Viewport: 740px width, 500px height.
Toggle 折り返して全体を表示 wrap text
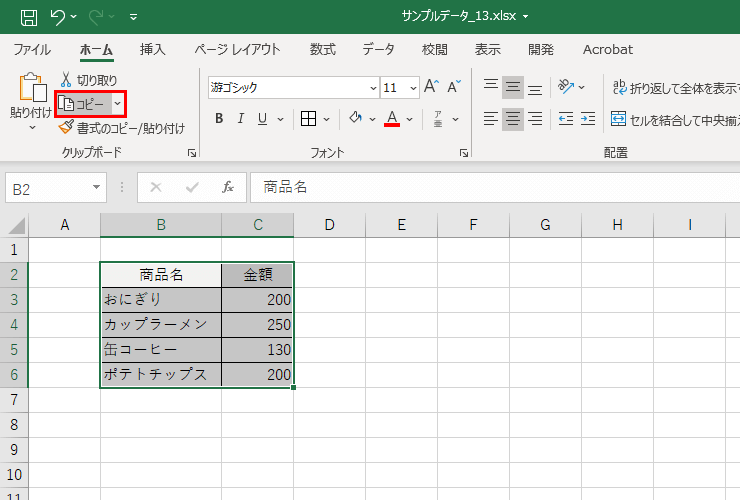click(675, 88)
